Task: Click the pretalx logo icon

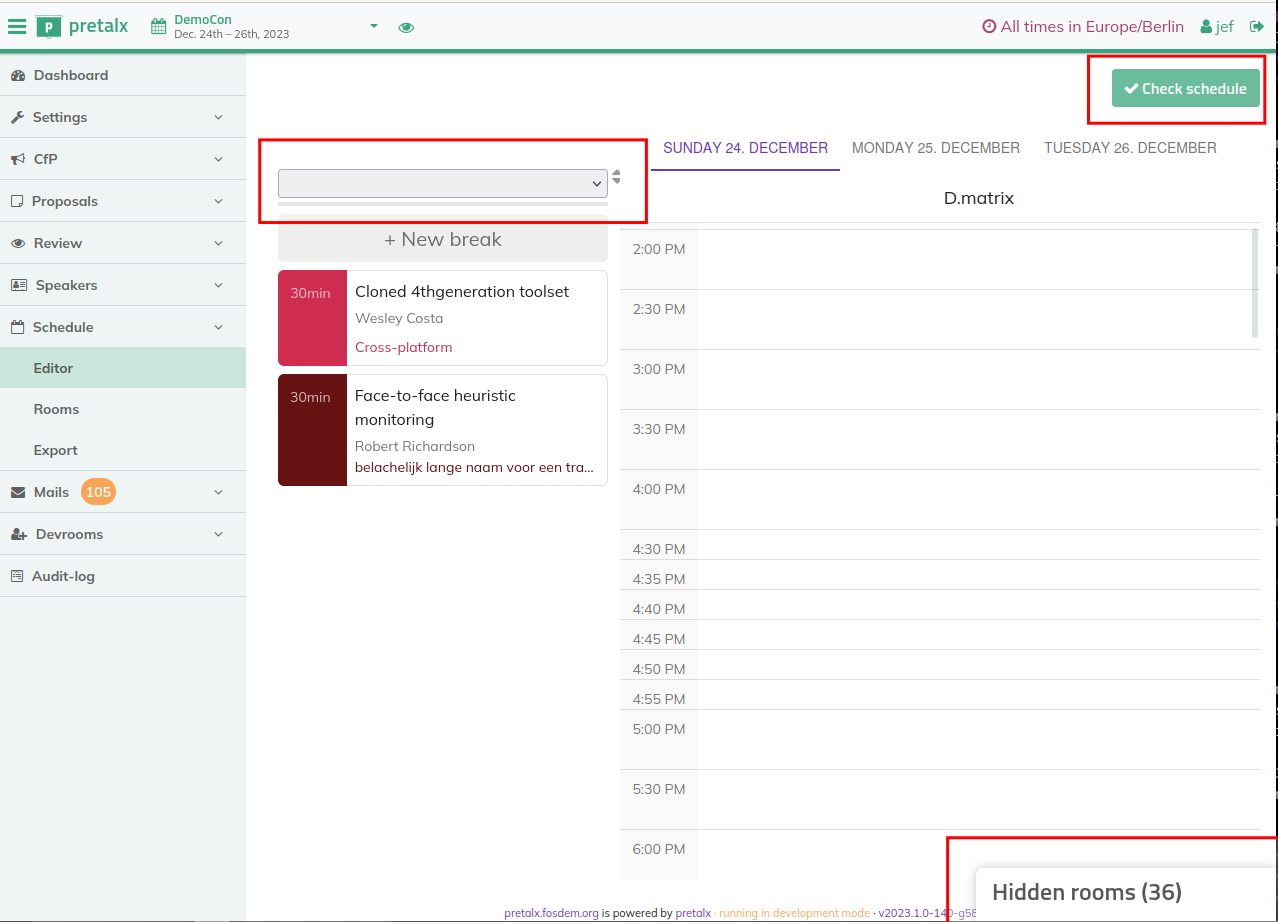Action: 48,27
